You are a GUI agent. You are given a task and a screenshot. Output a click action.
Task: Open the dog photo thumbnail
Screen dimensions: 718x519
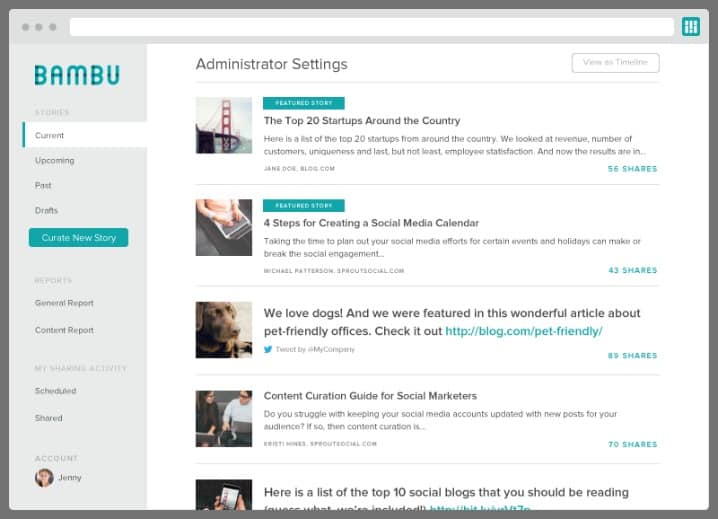(x=223, y=330)
